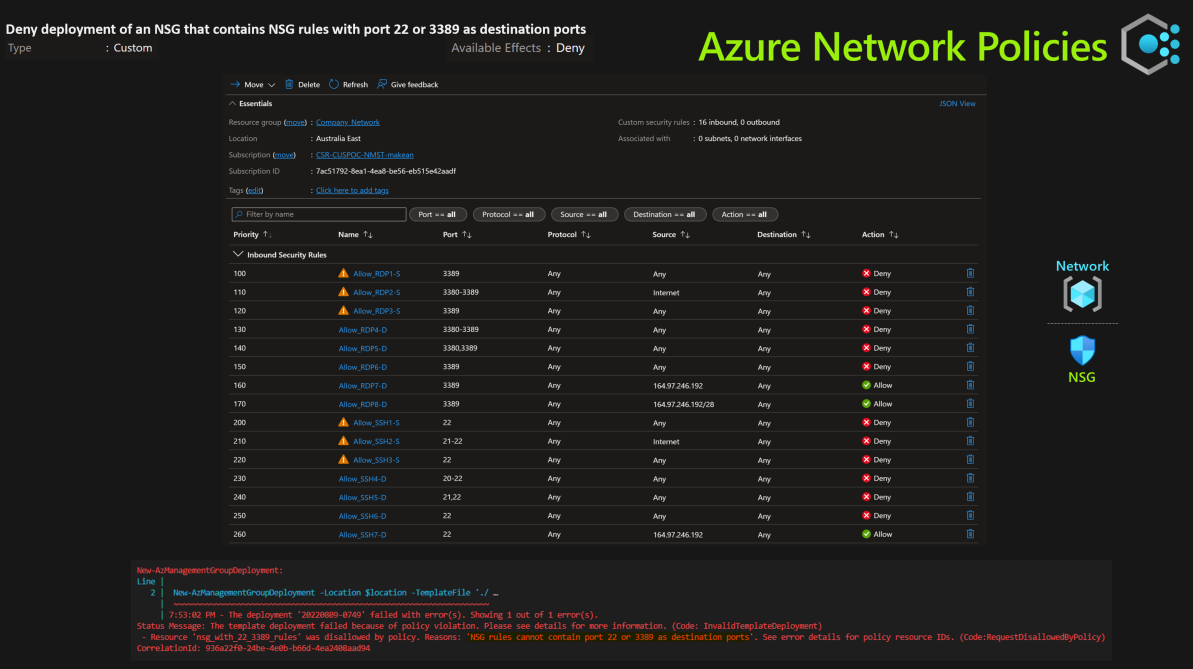Open the JSON View link

(957, 104)
